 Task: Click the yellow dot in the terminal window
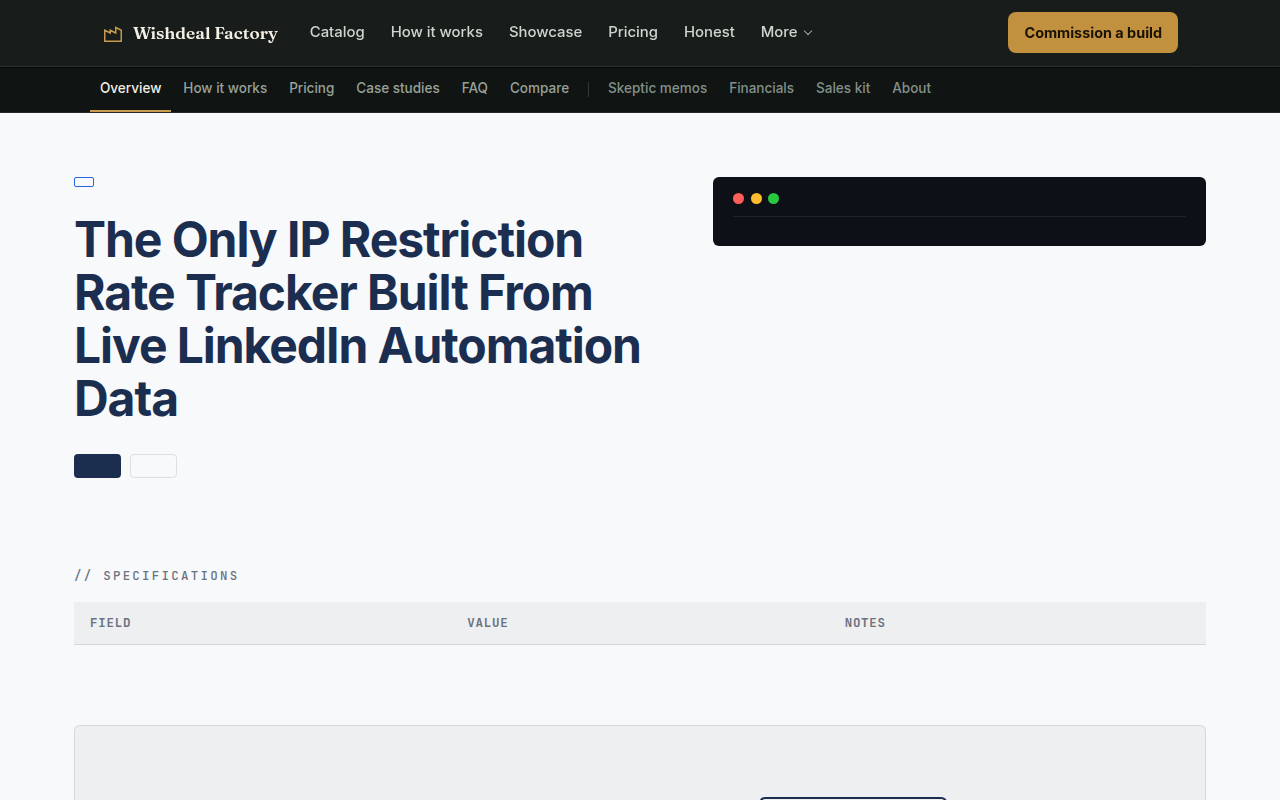pos(756,199)
